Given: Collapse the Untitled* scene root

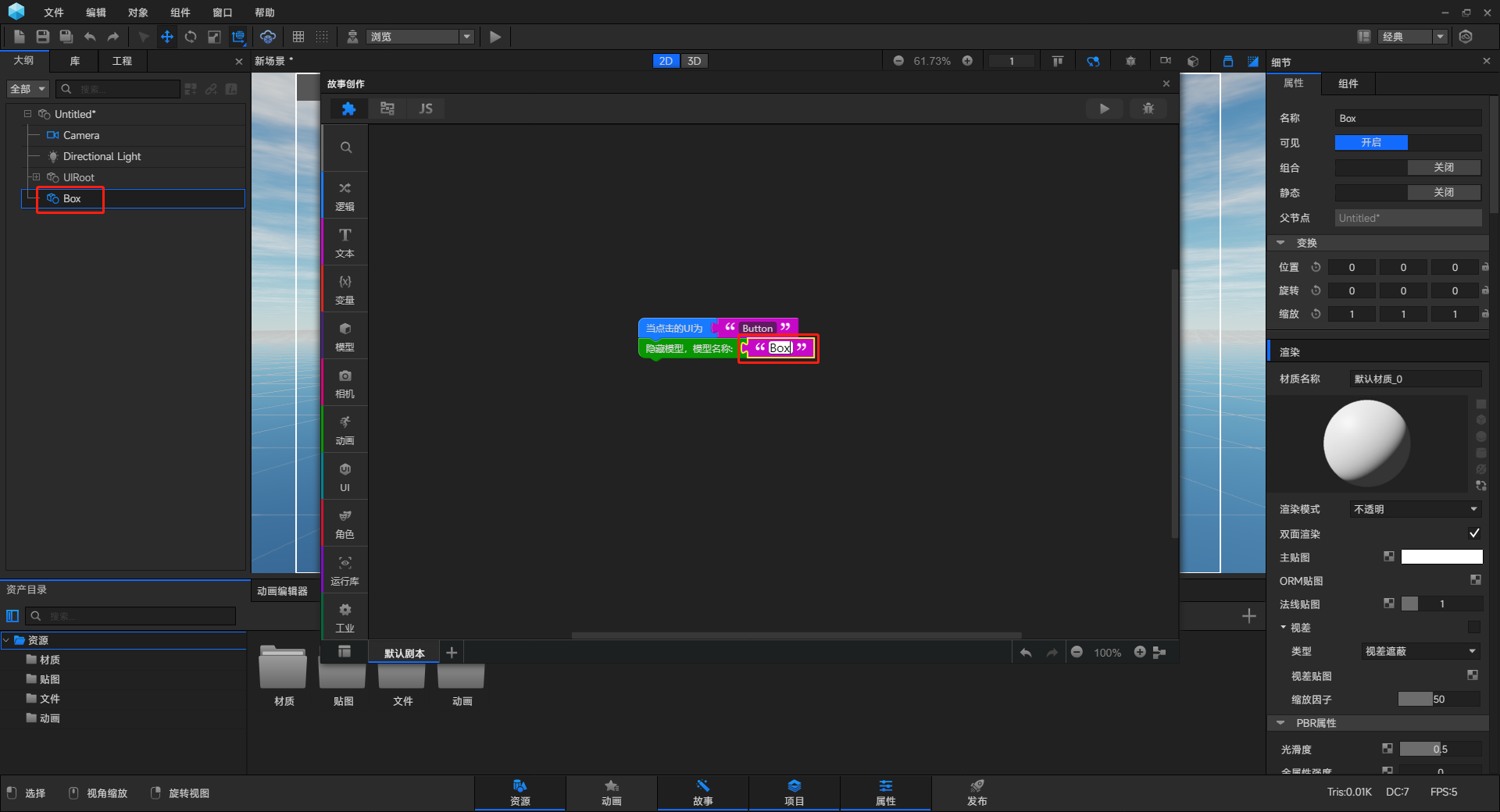Looking at the screenshot, I should (x=27, y=114).
